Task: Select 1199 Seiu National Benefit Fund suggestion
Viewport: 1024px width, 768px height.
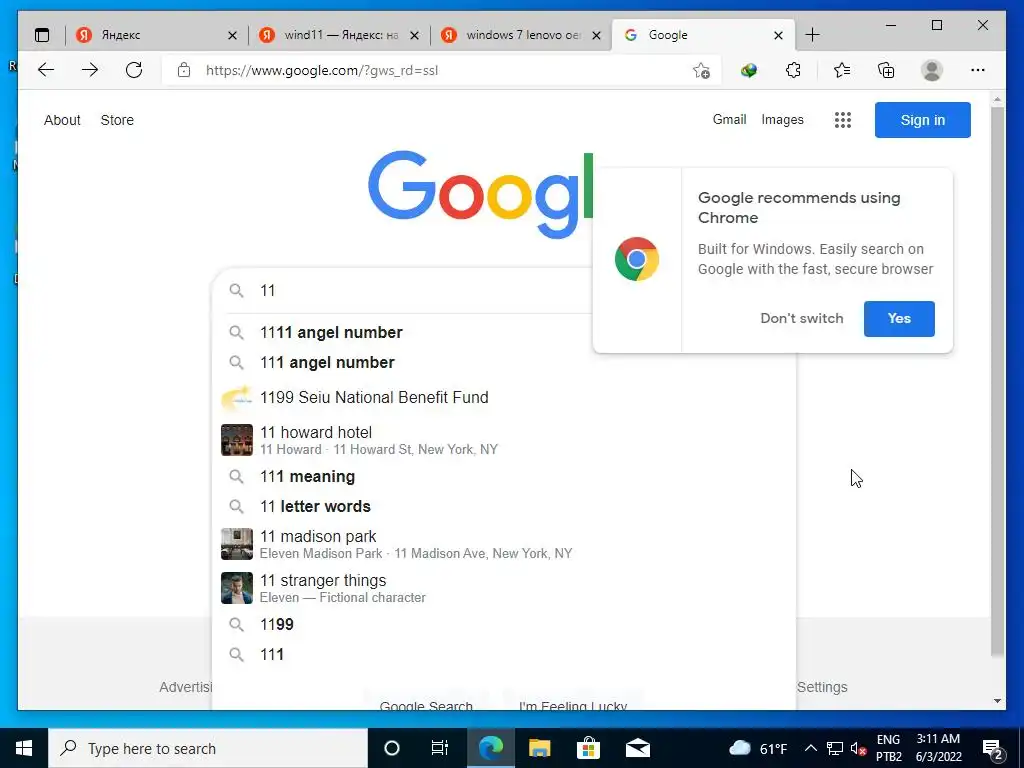Action: point(504,398)
